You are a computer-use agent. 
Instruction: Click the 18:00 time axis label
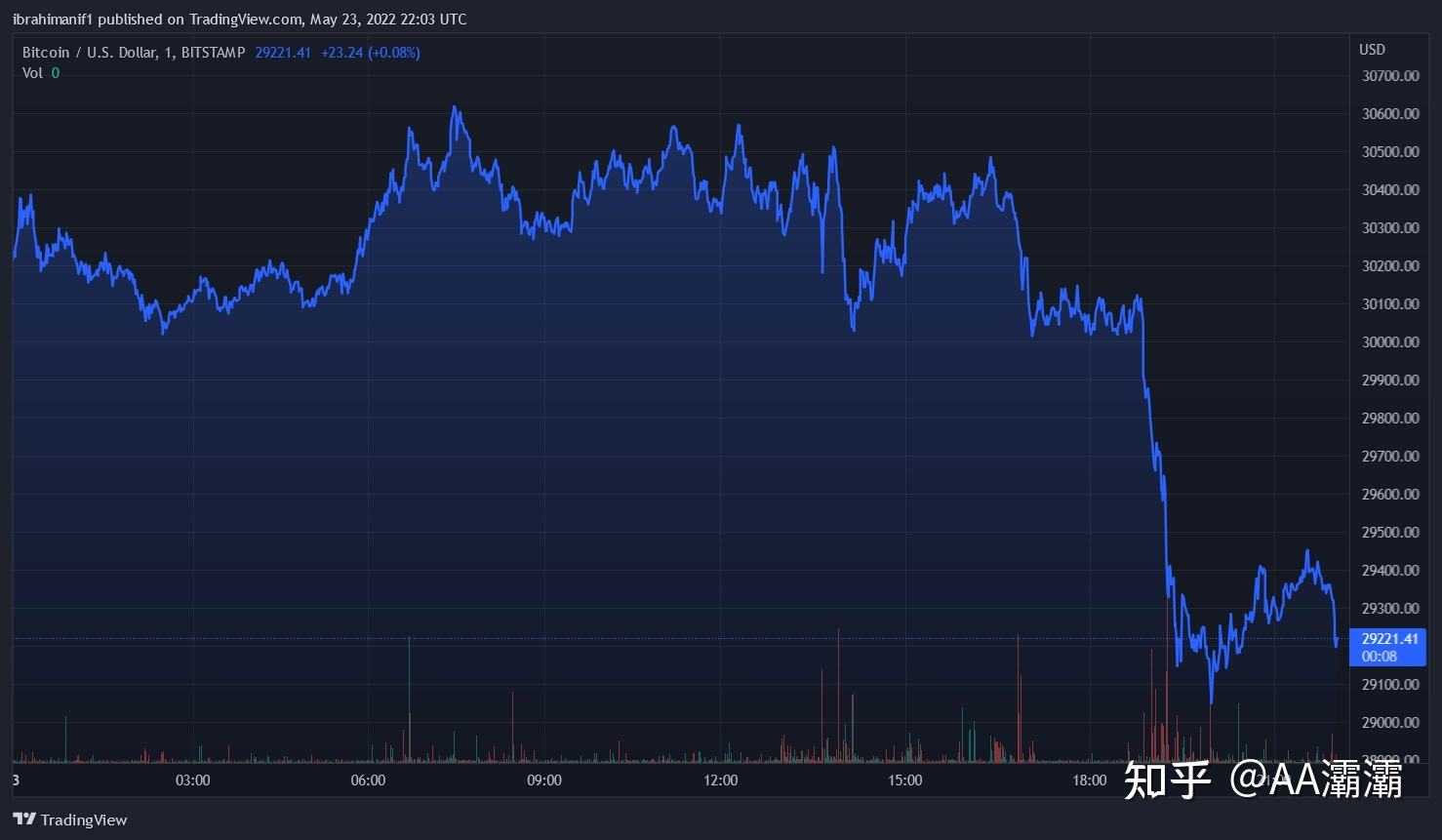(x=1090, y=780)
